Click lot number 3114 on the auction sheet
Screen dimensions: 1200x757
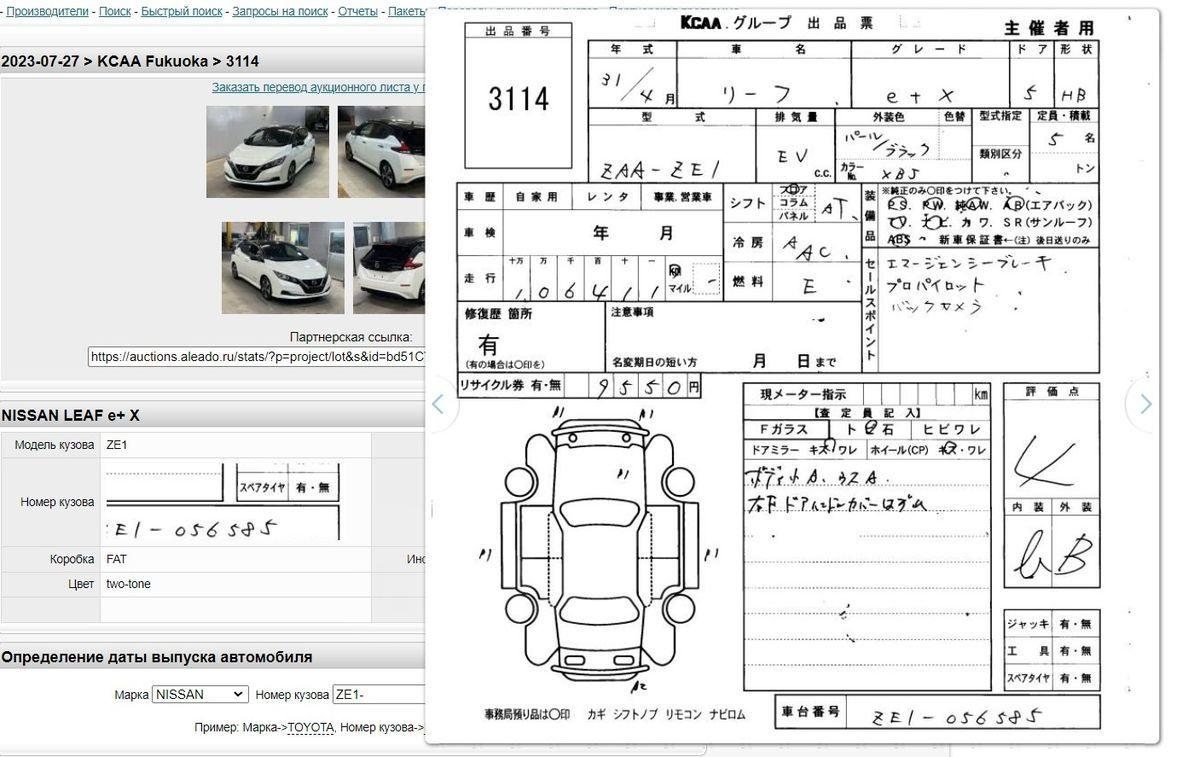coord(518,98)
